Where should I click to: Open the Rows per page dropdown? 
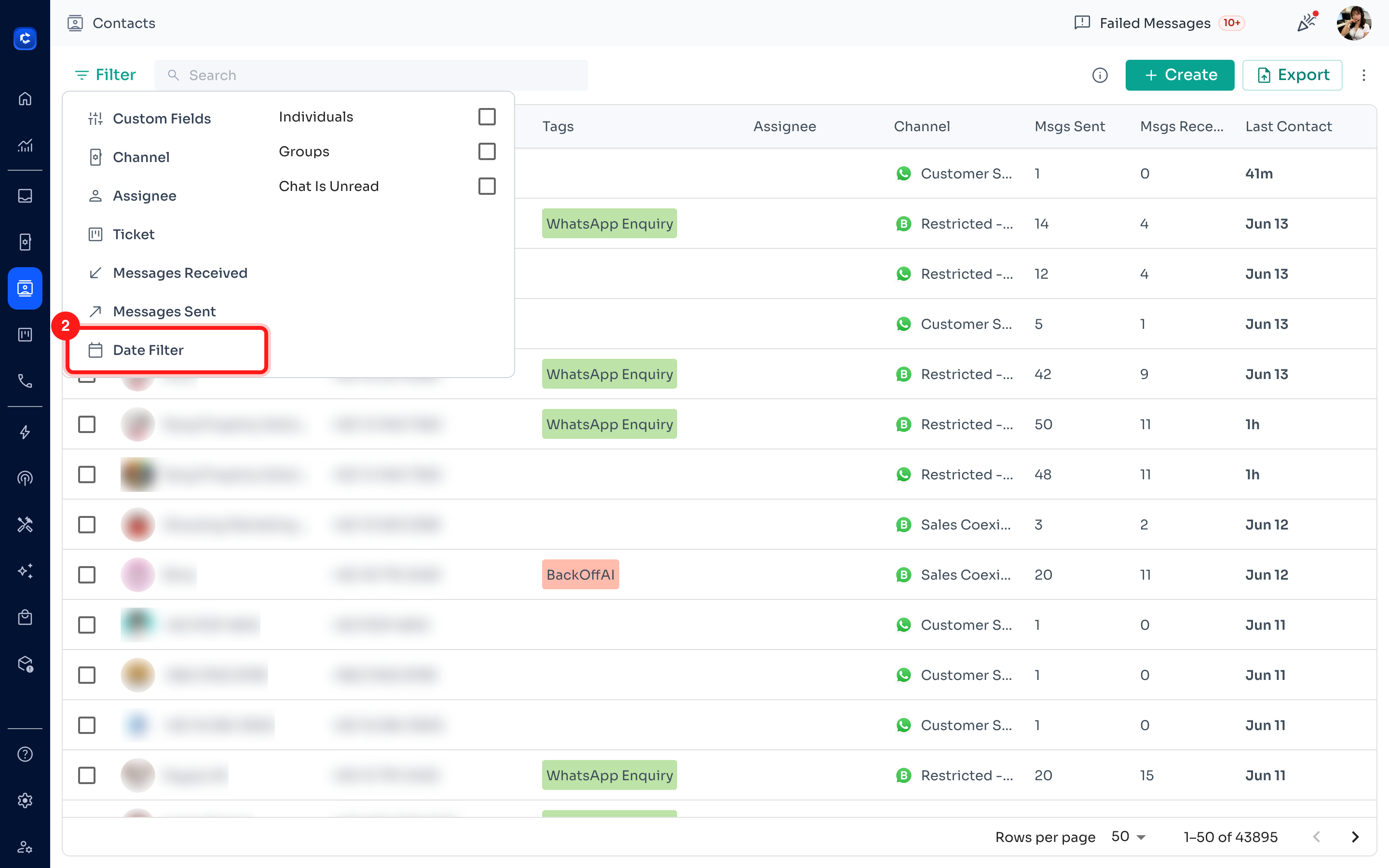[1129, 837]
